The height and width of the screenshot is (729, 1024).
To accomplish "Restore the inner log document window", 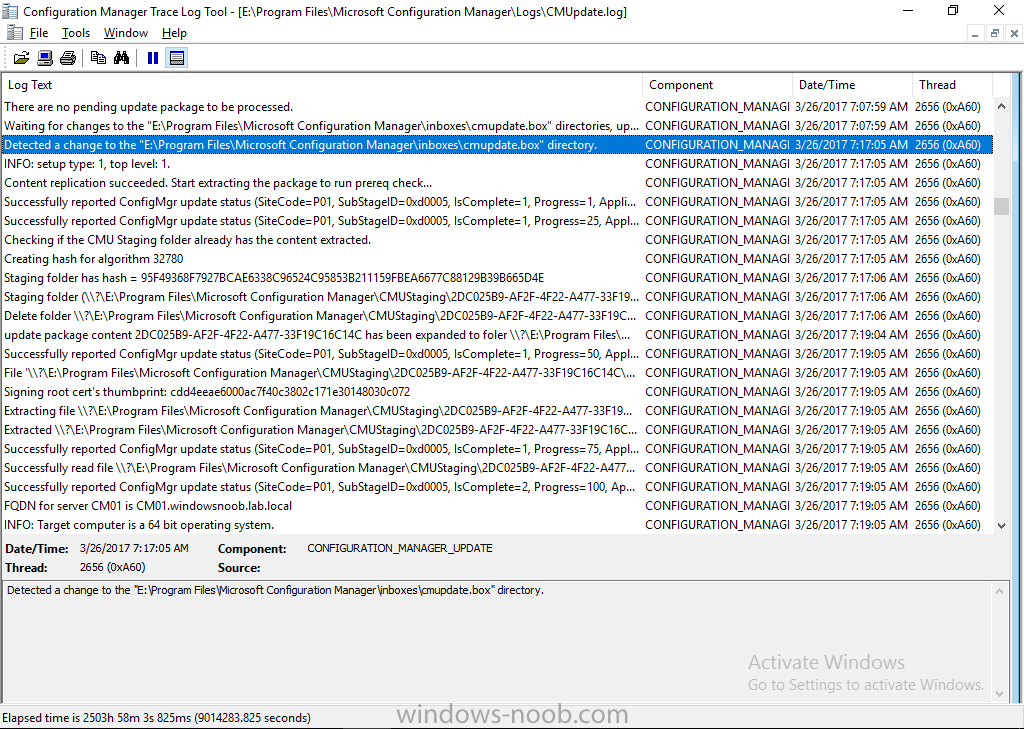I will point(995,33).
